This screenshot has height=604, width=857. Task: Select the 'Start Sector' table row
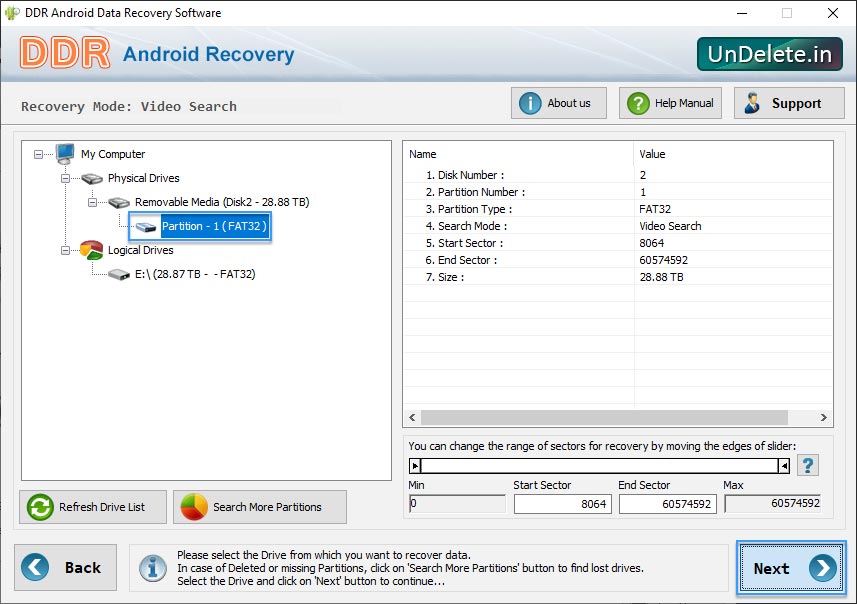tap(618, 243)
